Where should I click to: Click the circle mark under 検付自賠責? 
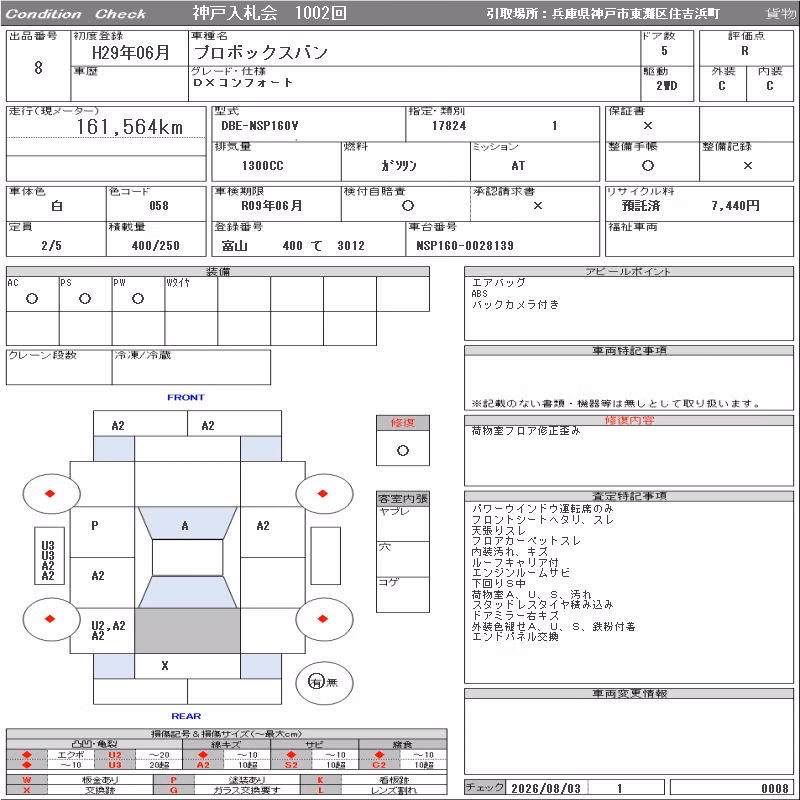(x=407, y=206)
